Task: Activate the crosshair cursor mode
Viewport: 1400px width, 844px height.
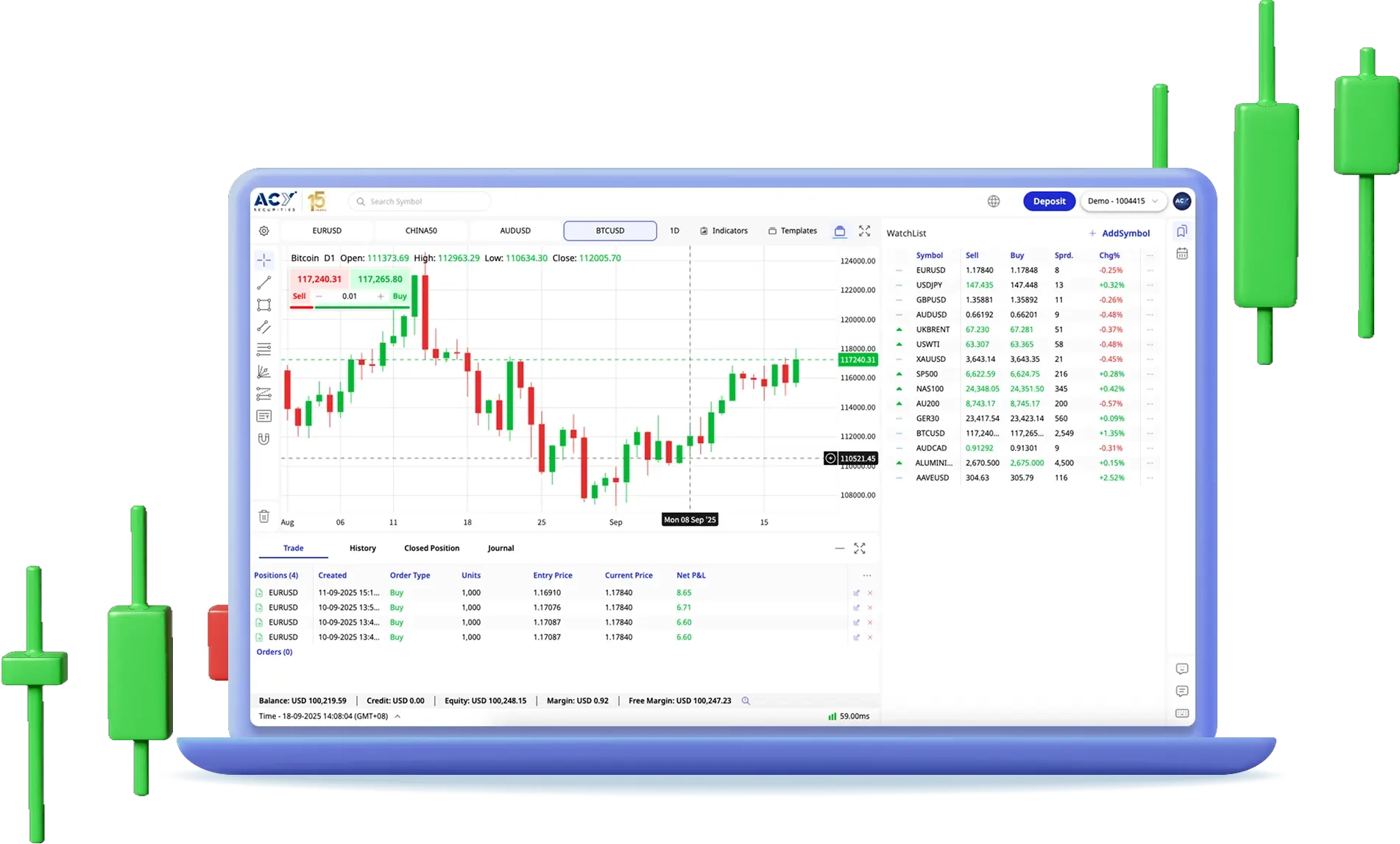Action: [x=264, y=259]
